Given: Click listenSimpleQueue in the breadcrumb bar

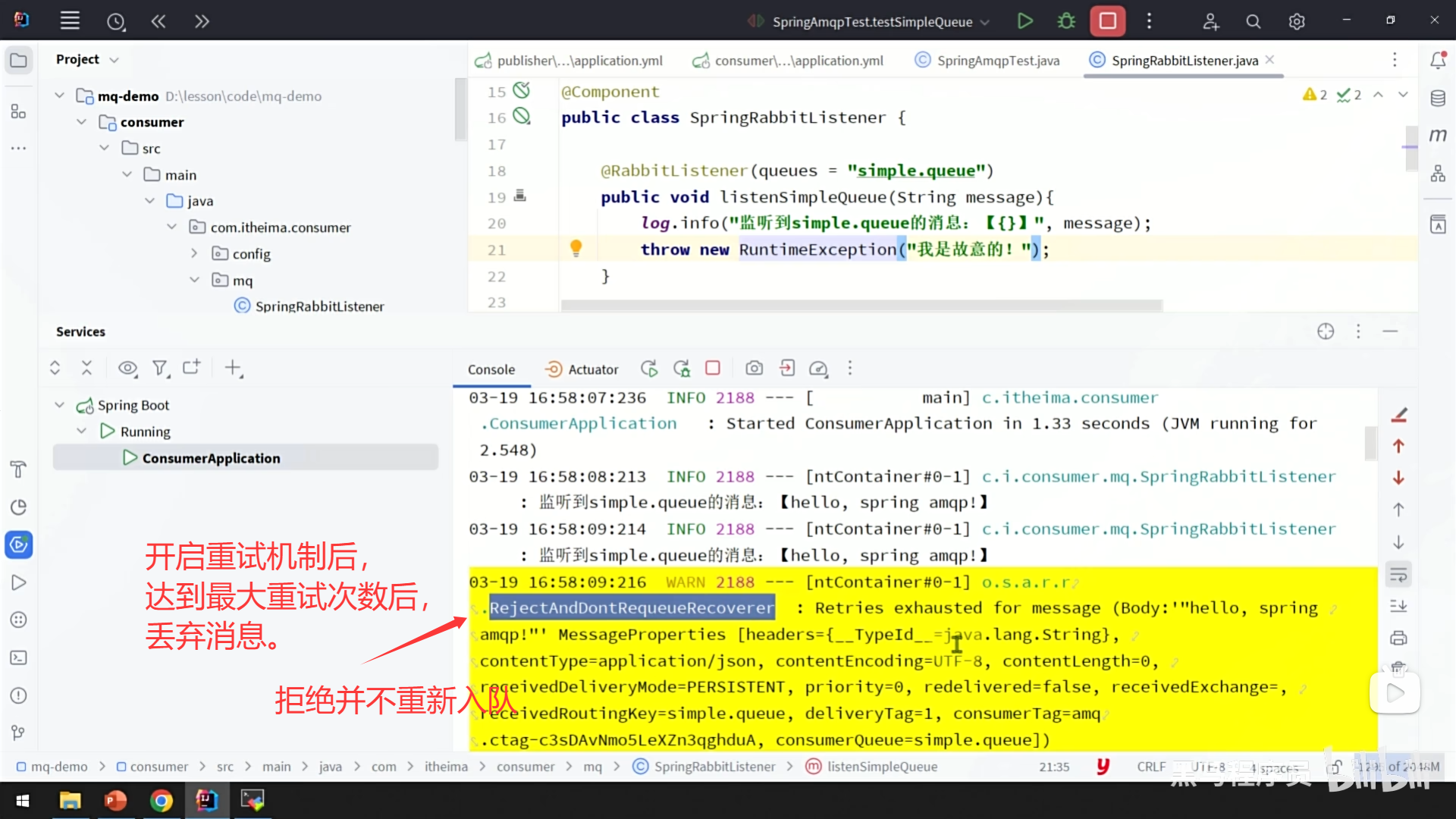Looking at the screenshot, I should click(882, 767).
